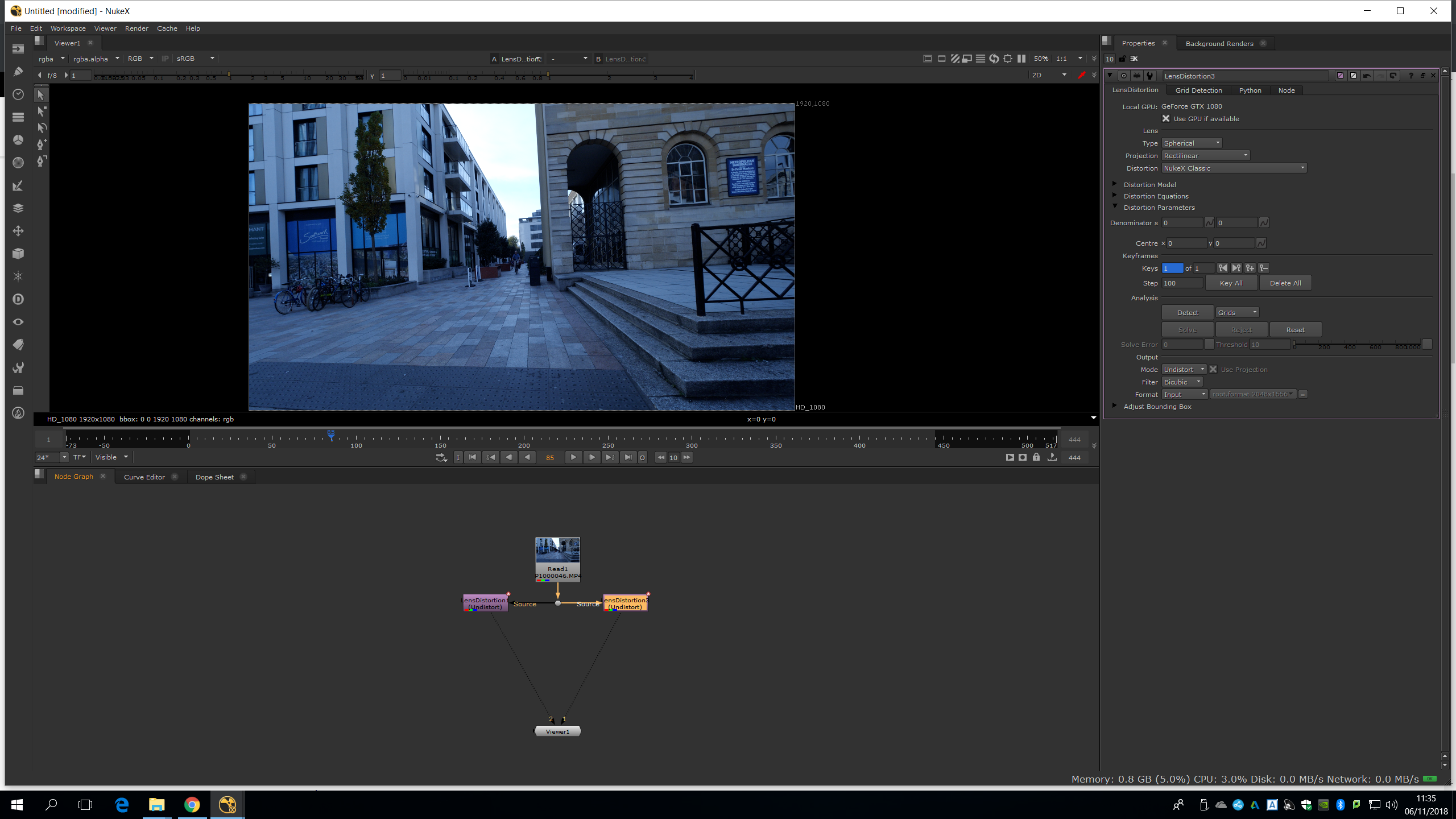Screen dimensions: 1456x819
Task: Open the Distortion NukeX Classic dropdown
Action: (1234, 168)
